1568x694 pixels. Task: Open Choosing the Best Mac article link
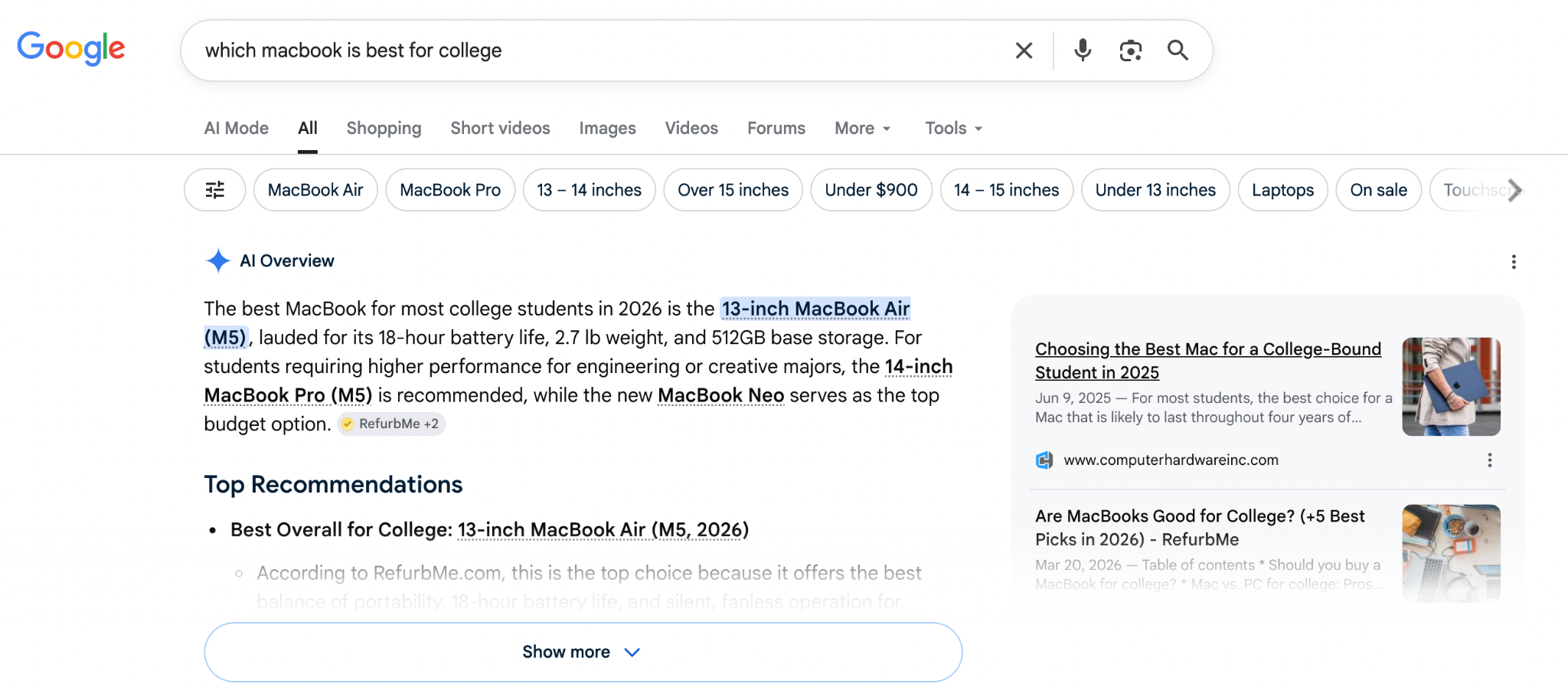(1208, 361)
